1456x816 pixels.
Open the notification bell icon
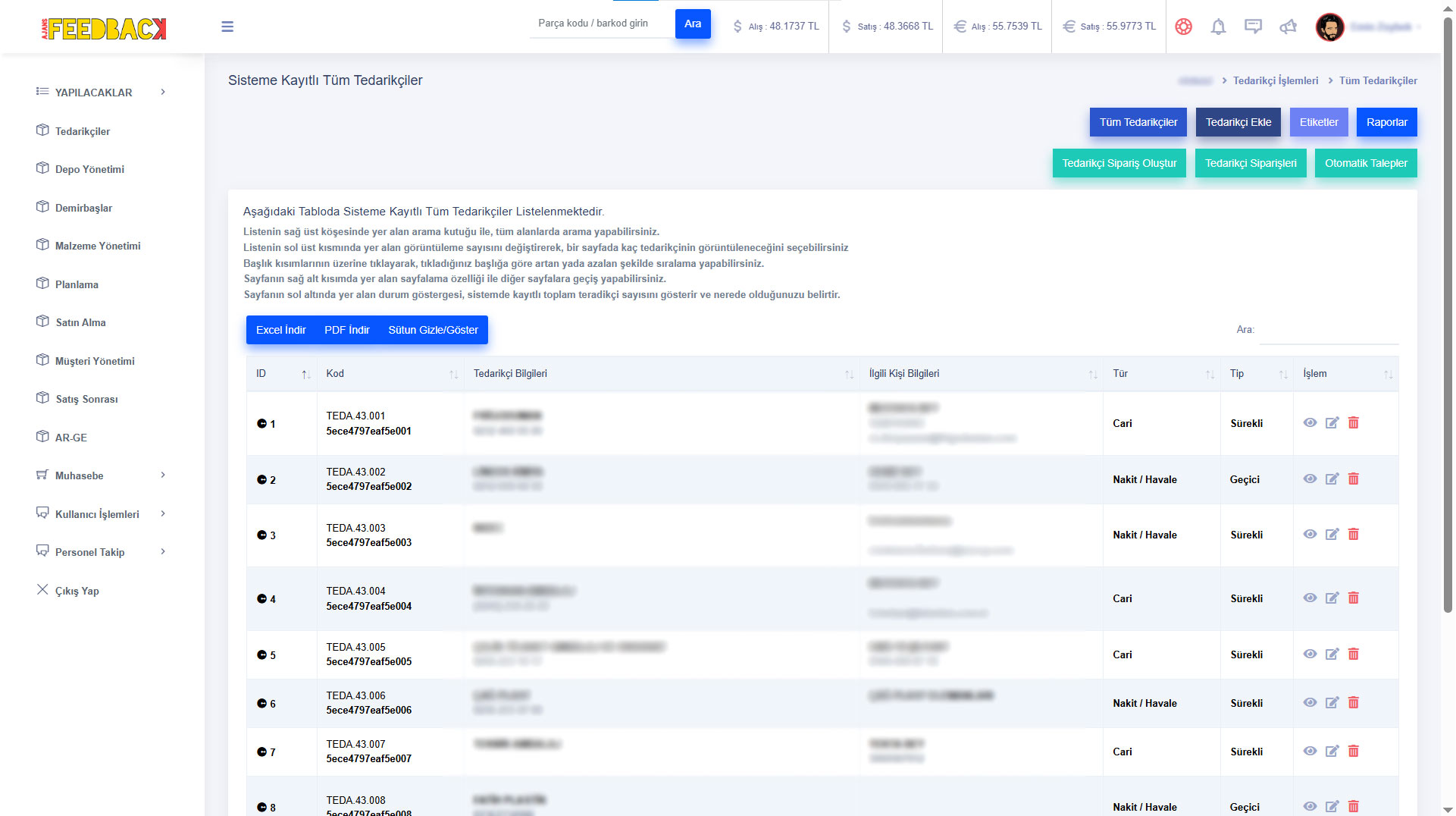tap(1218, 27)
